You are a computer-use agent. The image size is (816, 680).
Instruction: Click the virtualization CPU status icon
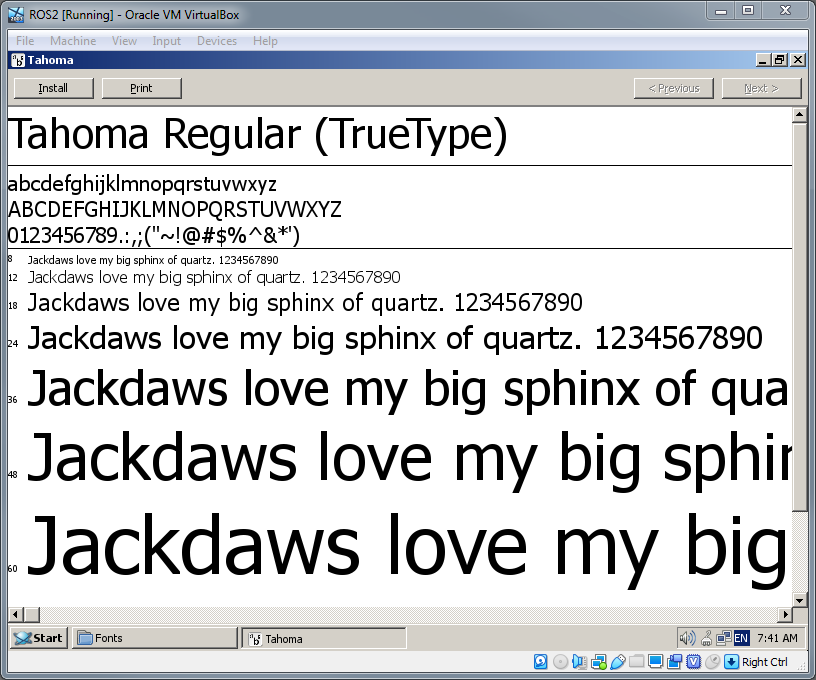point(694,662)
